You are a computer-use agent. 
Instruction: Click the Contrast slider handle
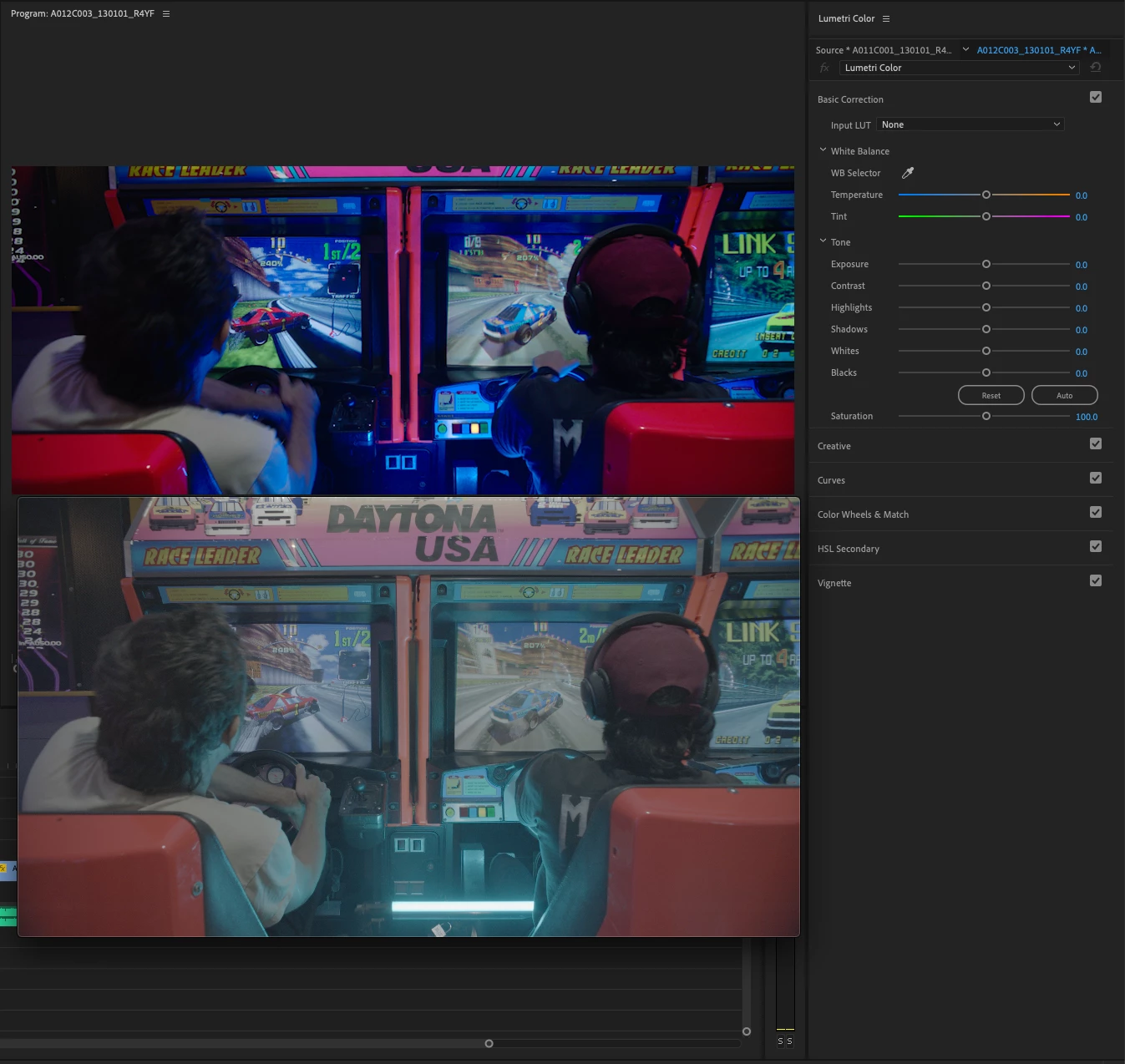pos(986,286)
